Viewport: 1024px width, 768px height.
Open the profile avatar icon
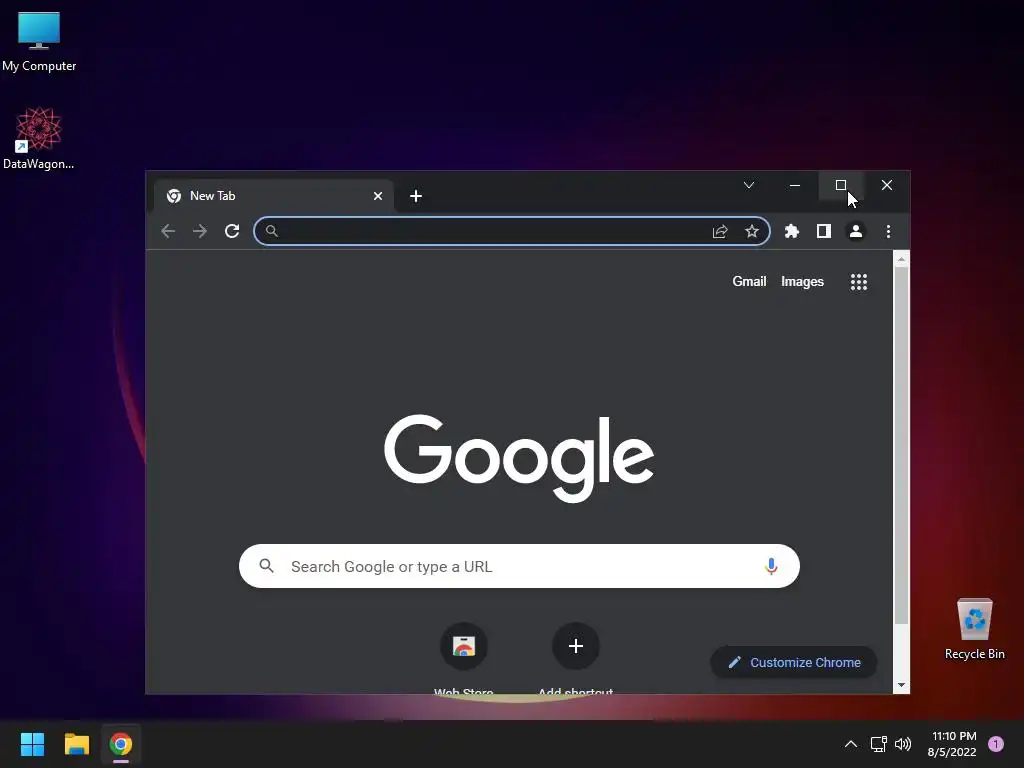pos(856,231)
